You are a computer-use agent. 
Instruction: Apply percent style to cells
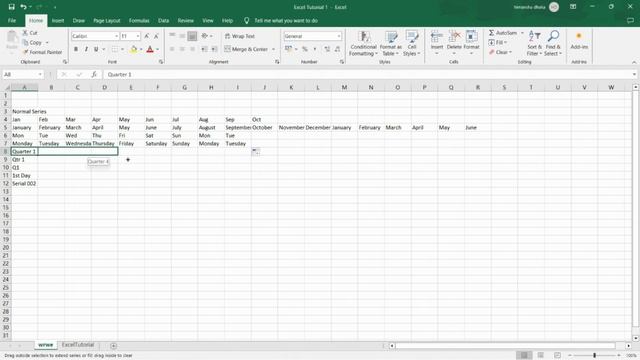click(304, 49)
